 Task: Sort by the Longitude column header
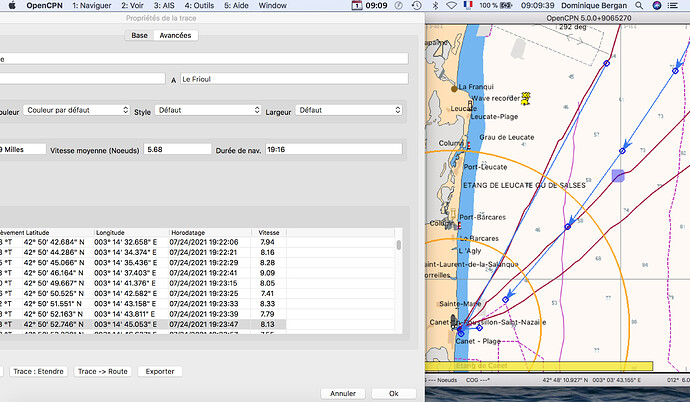pos(131,232)
